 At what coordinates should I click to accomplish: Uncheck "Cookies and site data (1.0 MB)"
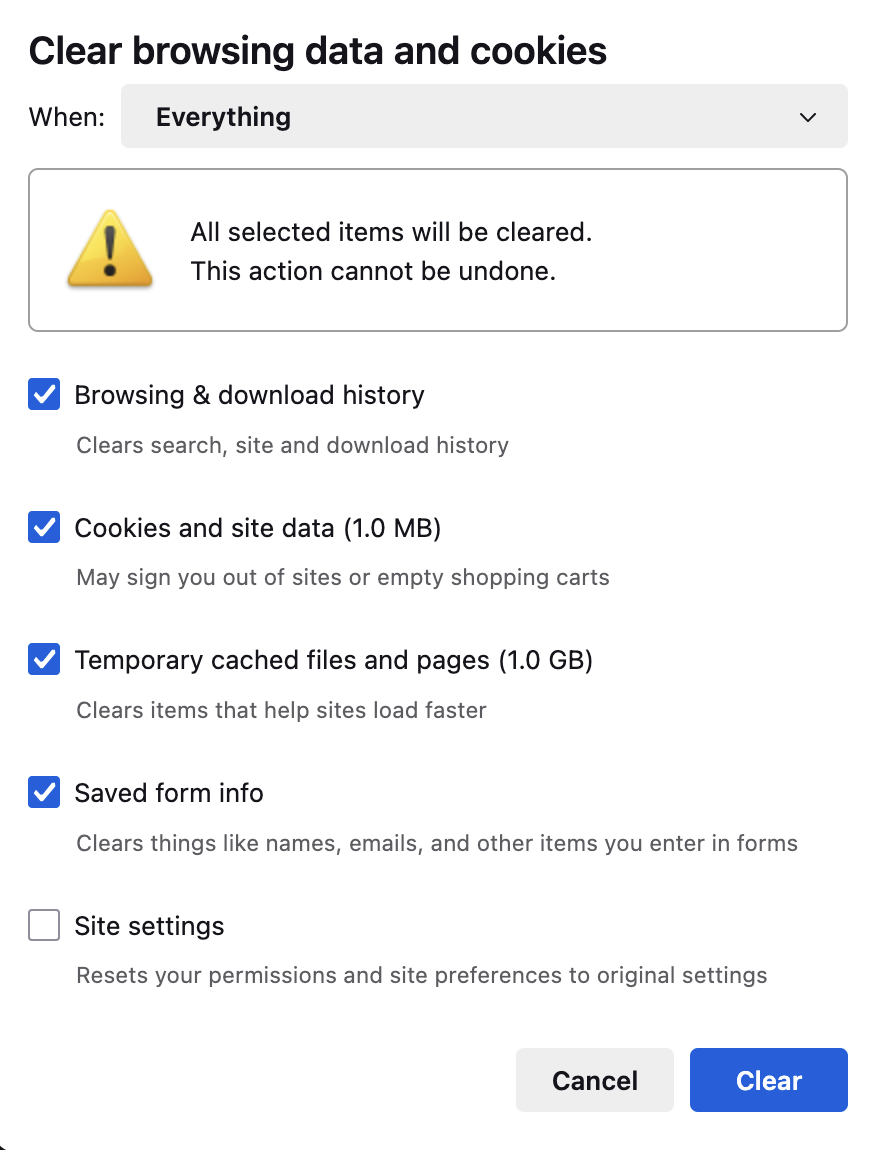43,527
